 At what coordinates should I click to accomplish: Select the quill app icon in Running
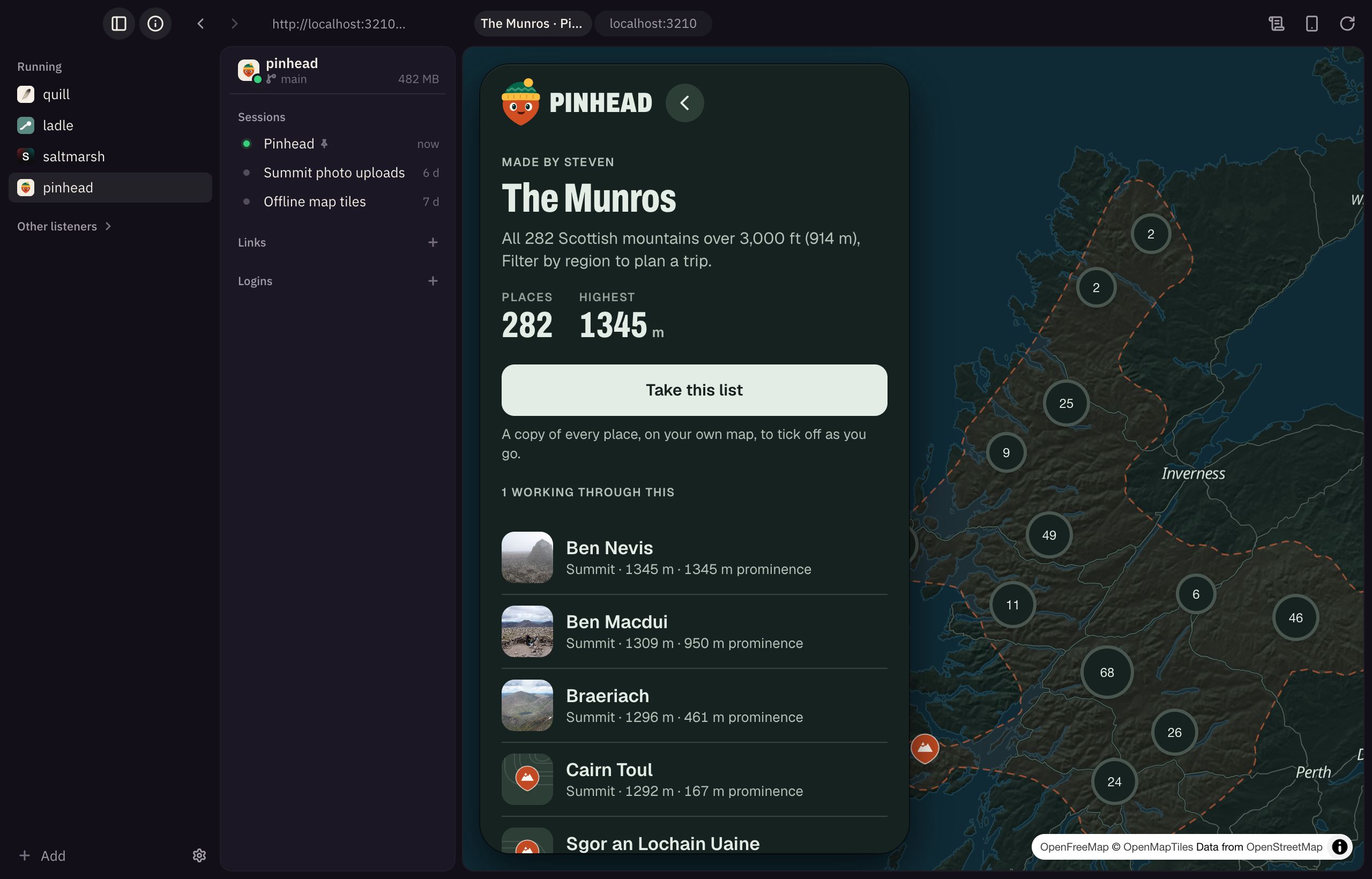point(26,94)
